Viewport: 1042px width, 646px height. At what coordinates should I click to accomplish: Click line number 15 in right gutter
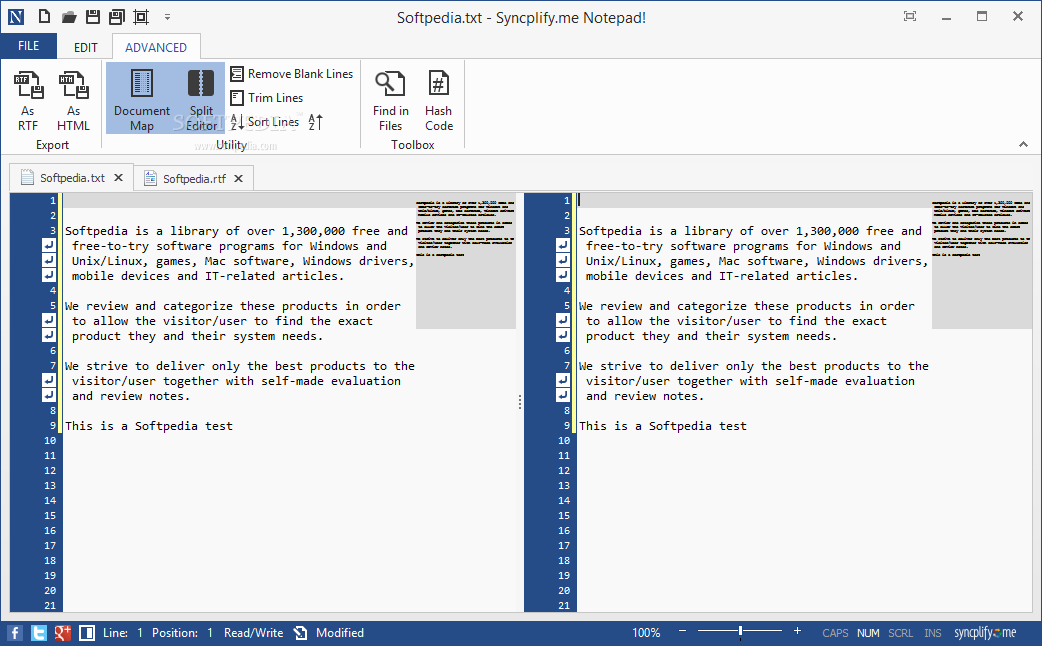[564, 516]
